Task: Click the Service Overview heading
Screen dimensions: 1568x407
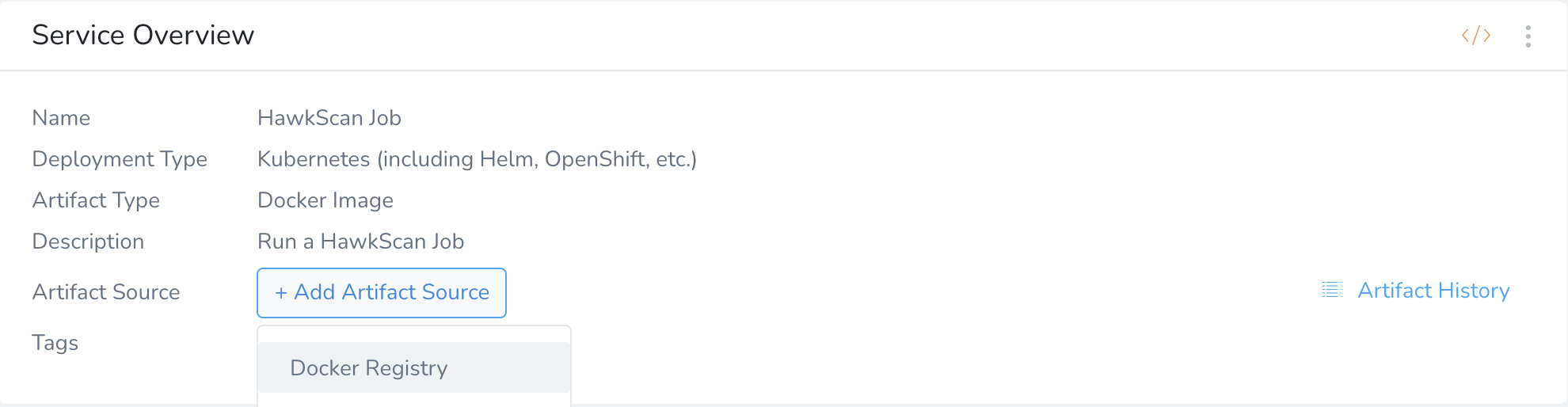Action: pos(143,36)
